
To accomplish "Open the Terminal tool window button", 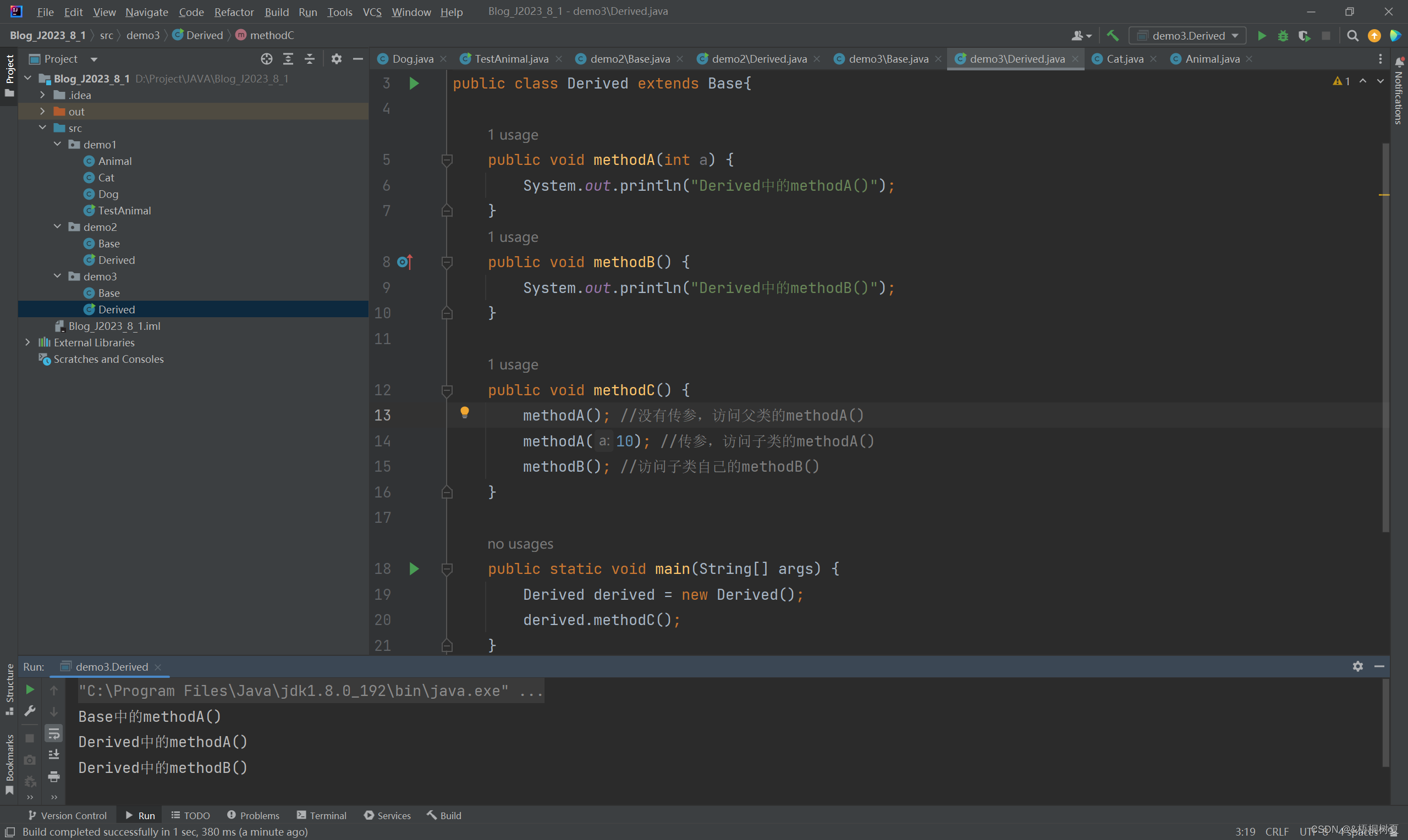I will tap(321, 815).
